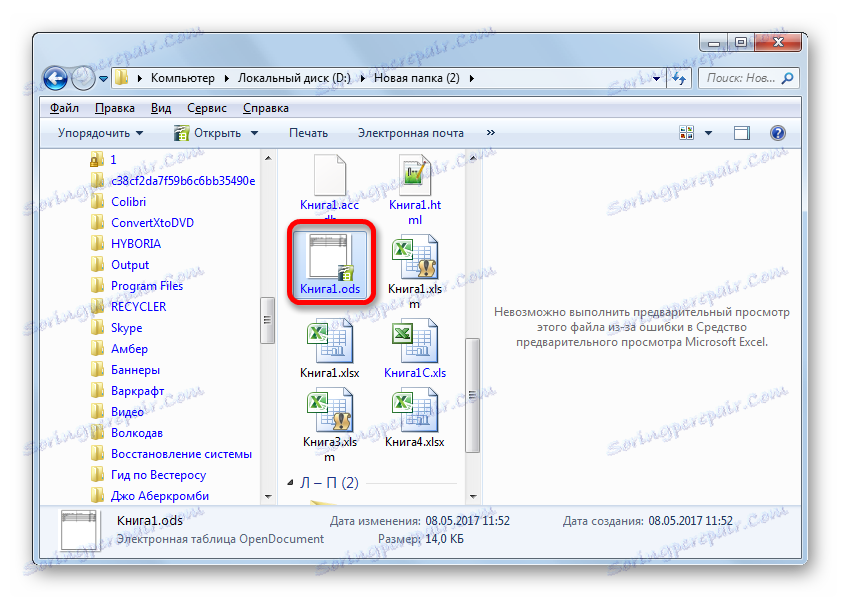Open the arrow after Новая папка (2)
841x598 pixels.
[471, 79]
